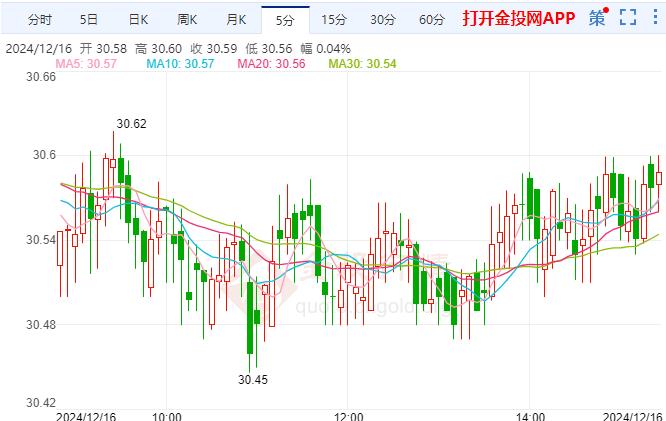This screenshot has height=421, width=666.
Task: Open the 60分 interval tab
Action: (x=432, y=20)
